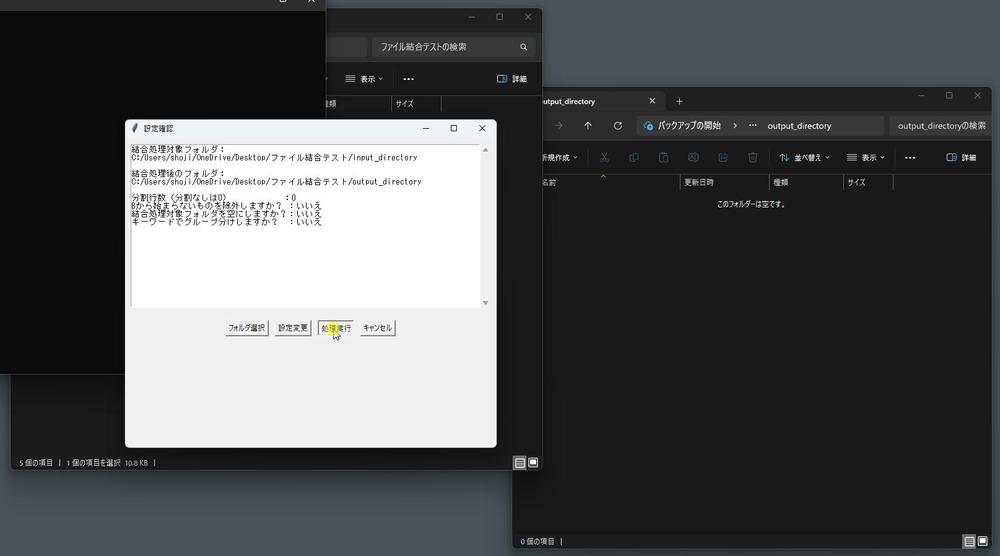Switch the ファイル結合テスト window to details list view
This screenshot has height=556, width=1000.
[x=520, y=463]
